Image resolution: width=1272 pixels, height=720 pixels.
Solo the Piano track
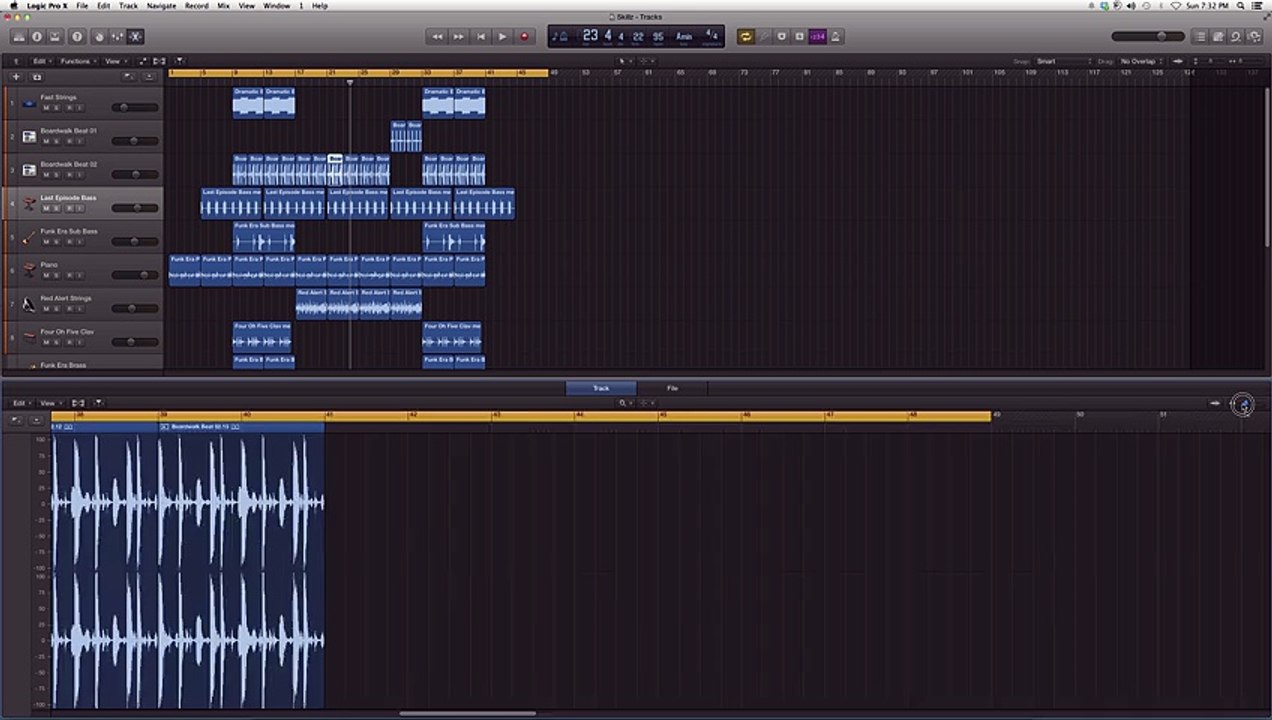point(56,275)
